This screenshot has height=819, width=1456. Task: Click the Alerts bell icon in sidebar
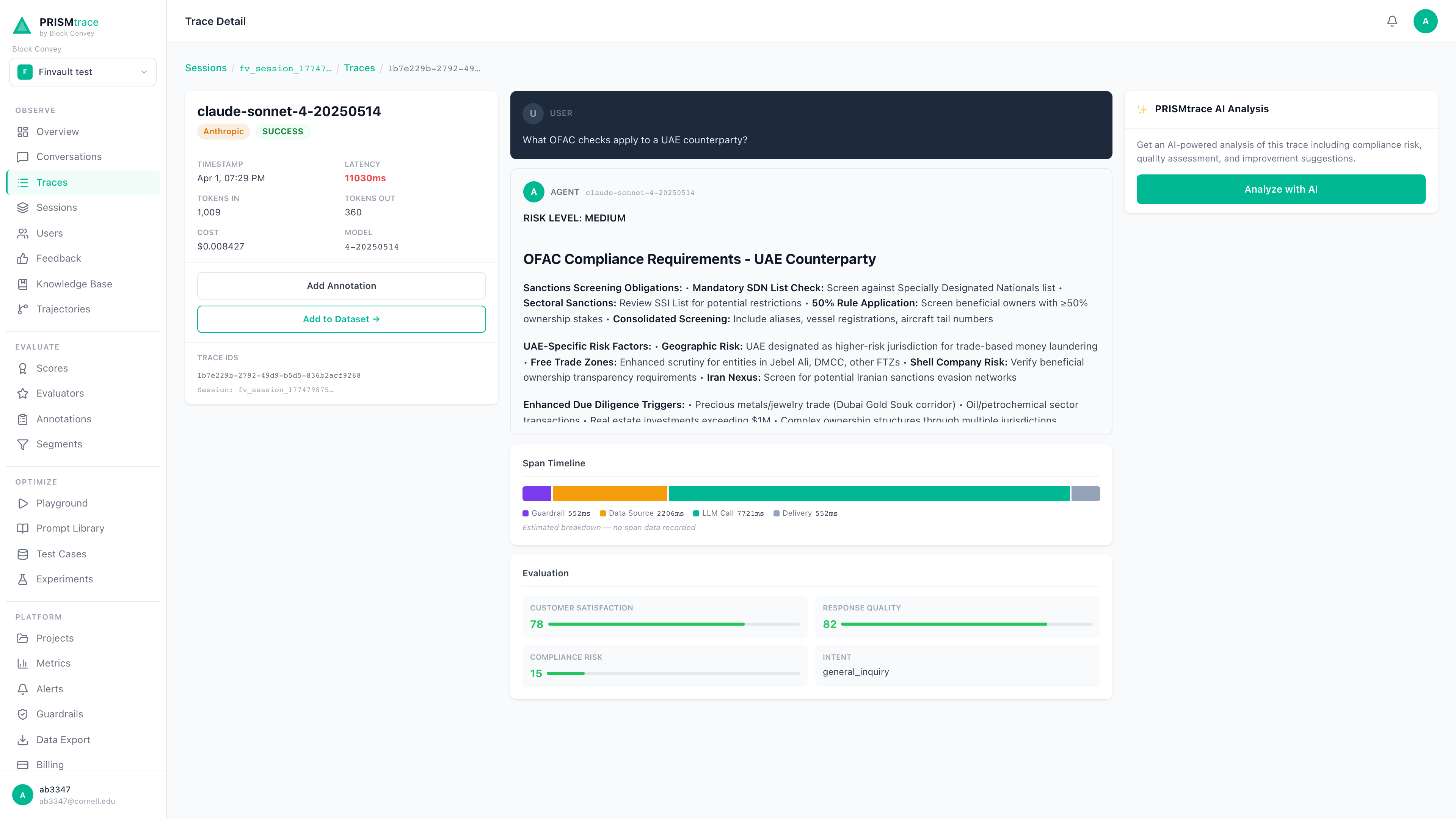click(x=23, y=689)
